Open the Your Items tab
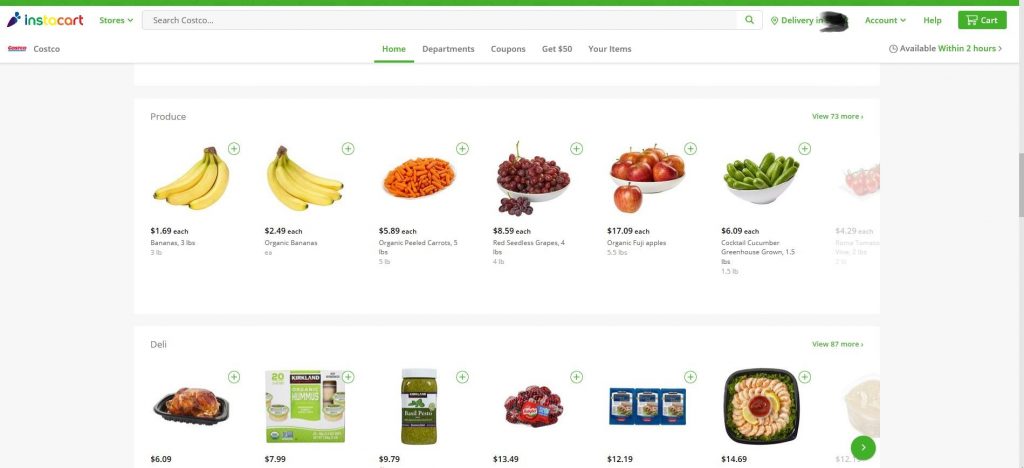The width and height of the screenshot is (1024, 468). [x=610, y=49]
